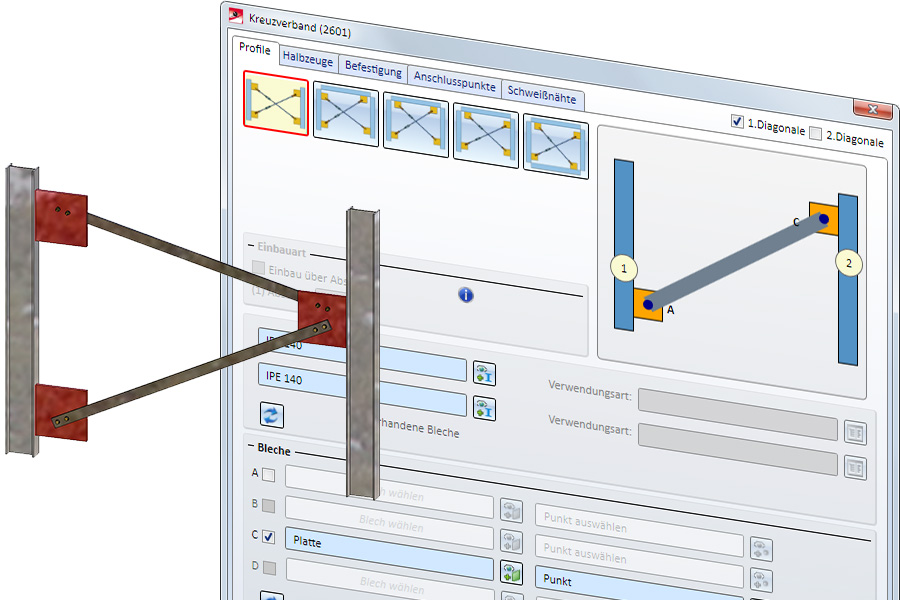Pick the third cross-bracing variant icon
Viewport: 900px width, 600px height.
coord(416,124)
